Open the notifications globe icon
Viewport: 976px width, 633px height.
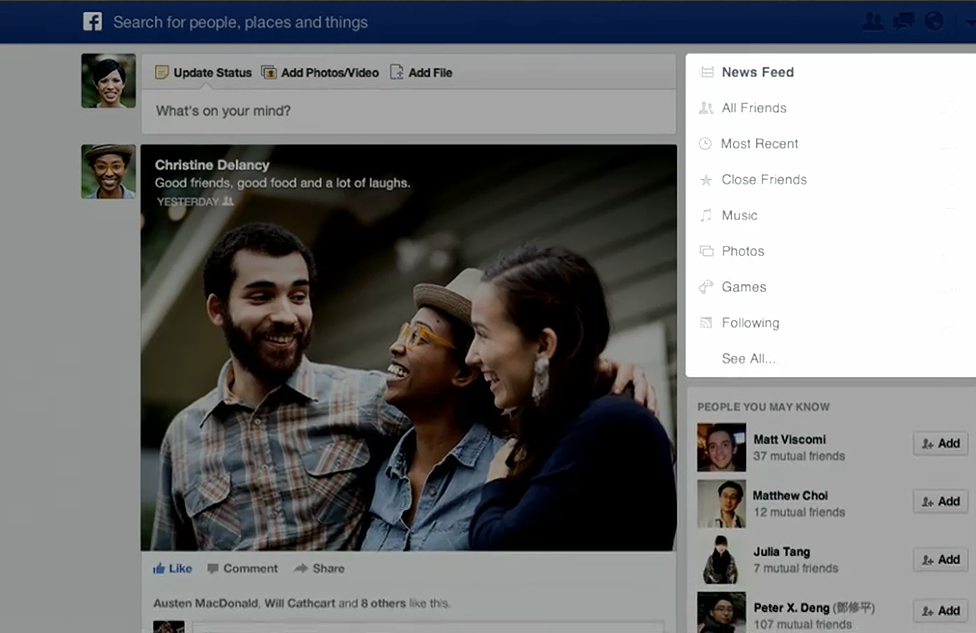tap(934, 22)
